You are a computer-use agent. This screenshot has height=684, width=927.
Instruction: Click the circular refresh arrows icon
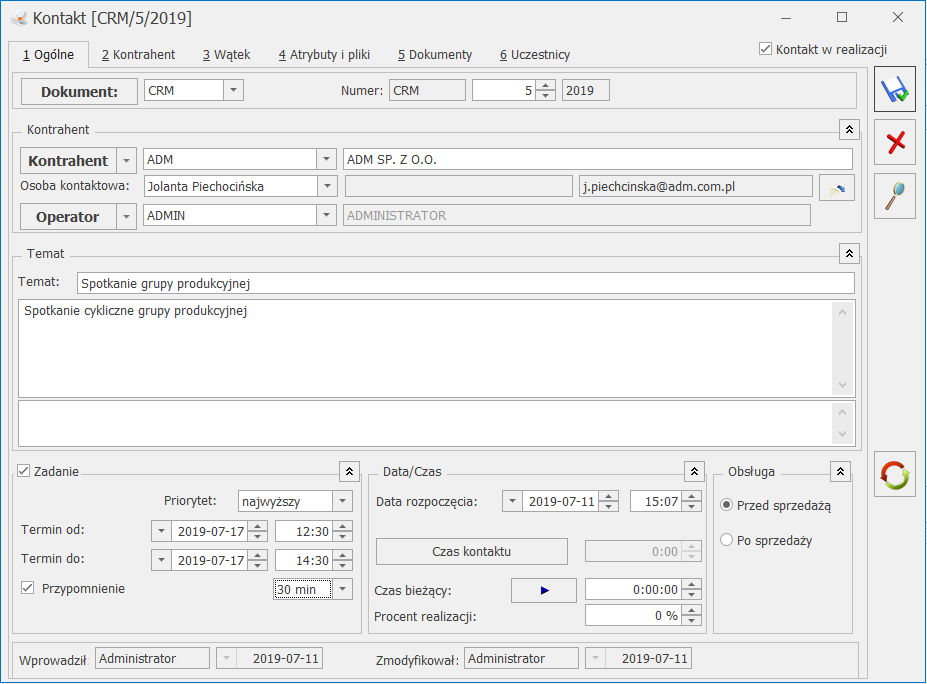click(x=895, y=474)
